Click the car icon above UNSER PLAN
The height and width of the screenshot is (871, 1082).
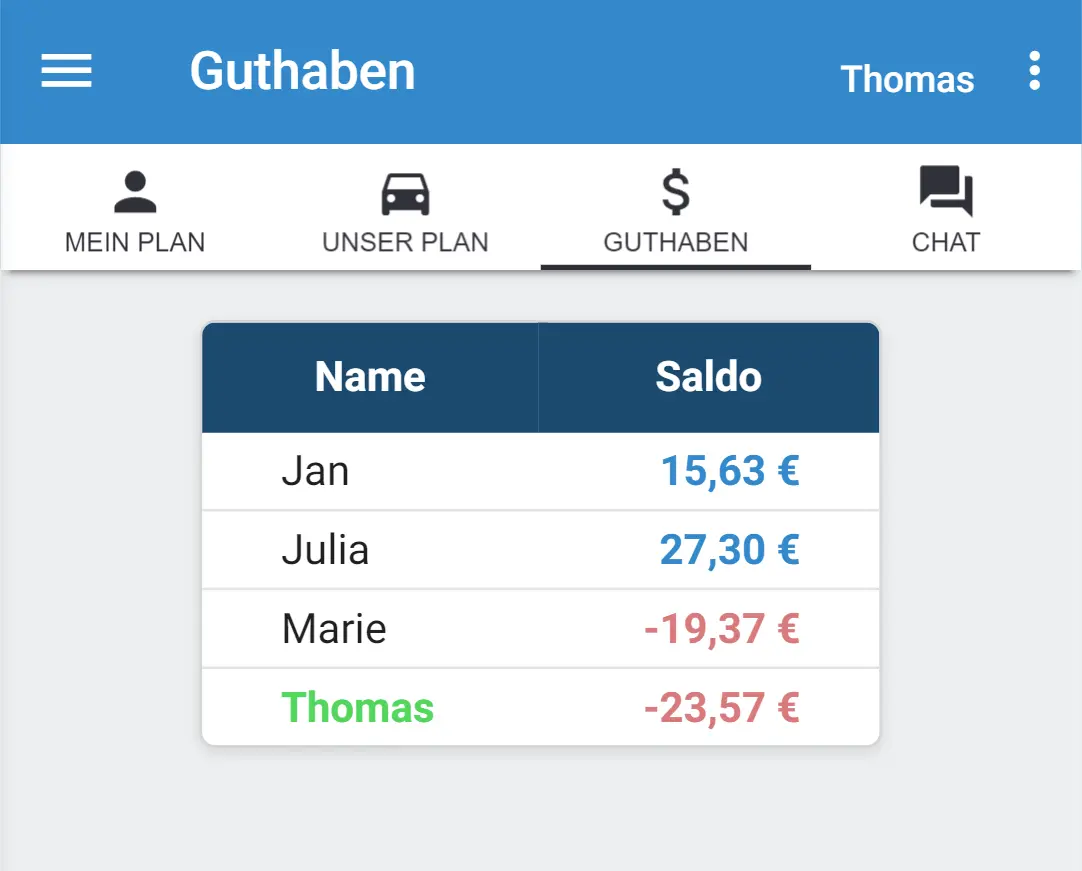click(405, 192)
